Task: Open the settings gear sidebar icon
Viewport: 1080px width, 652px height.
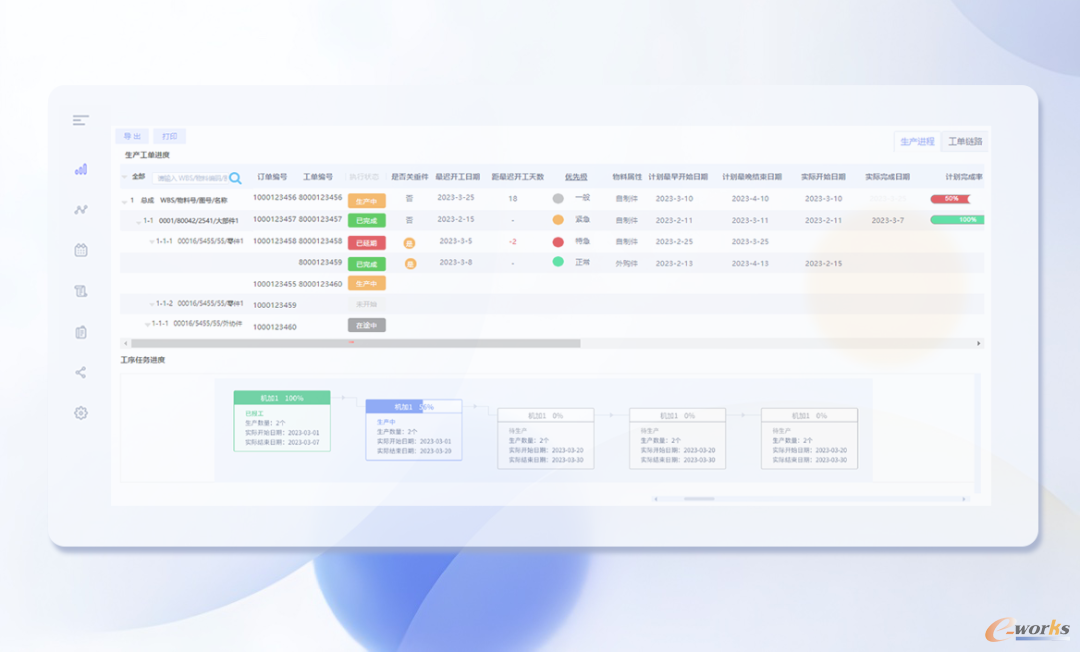Action: 81,413
